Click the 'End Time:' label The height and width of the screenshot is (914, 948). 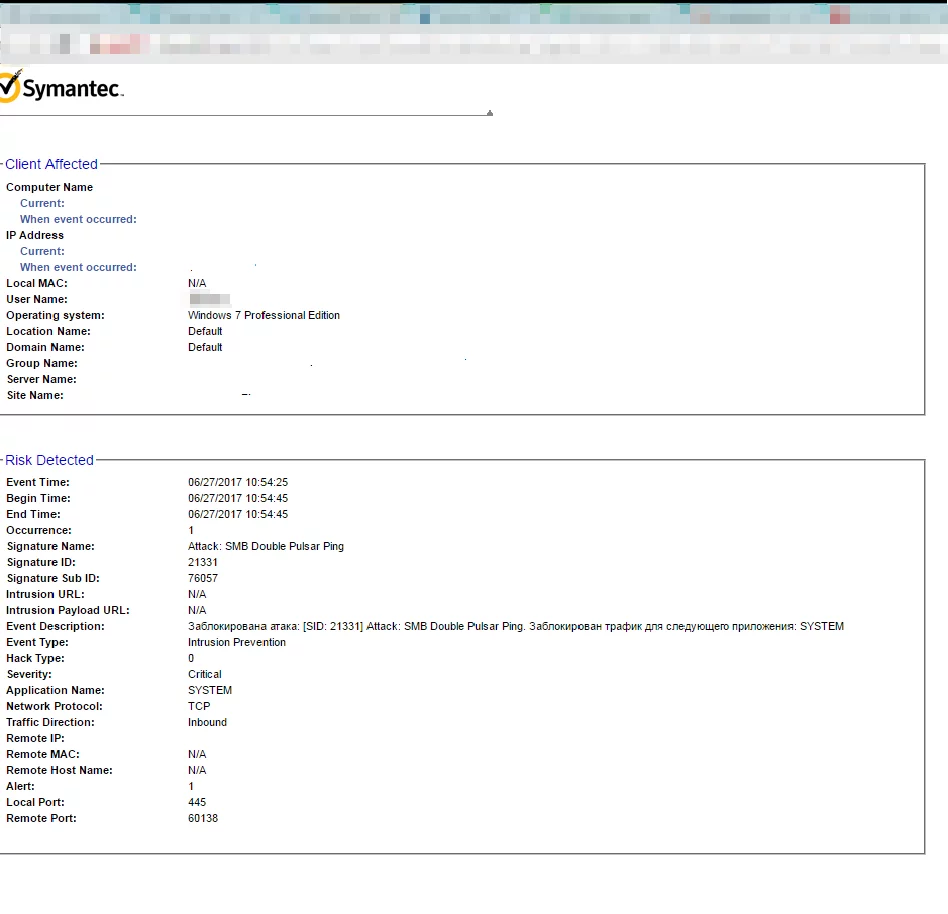coord(33,514)
